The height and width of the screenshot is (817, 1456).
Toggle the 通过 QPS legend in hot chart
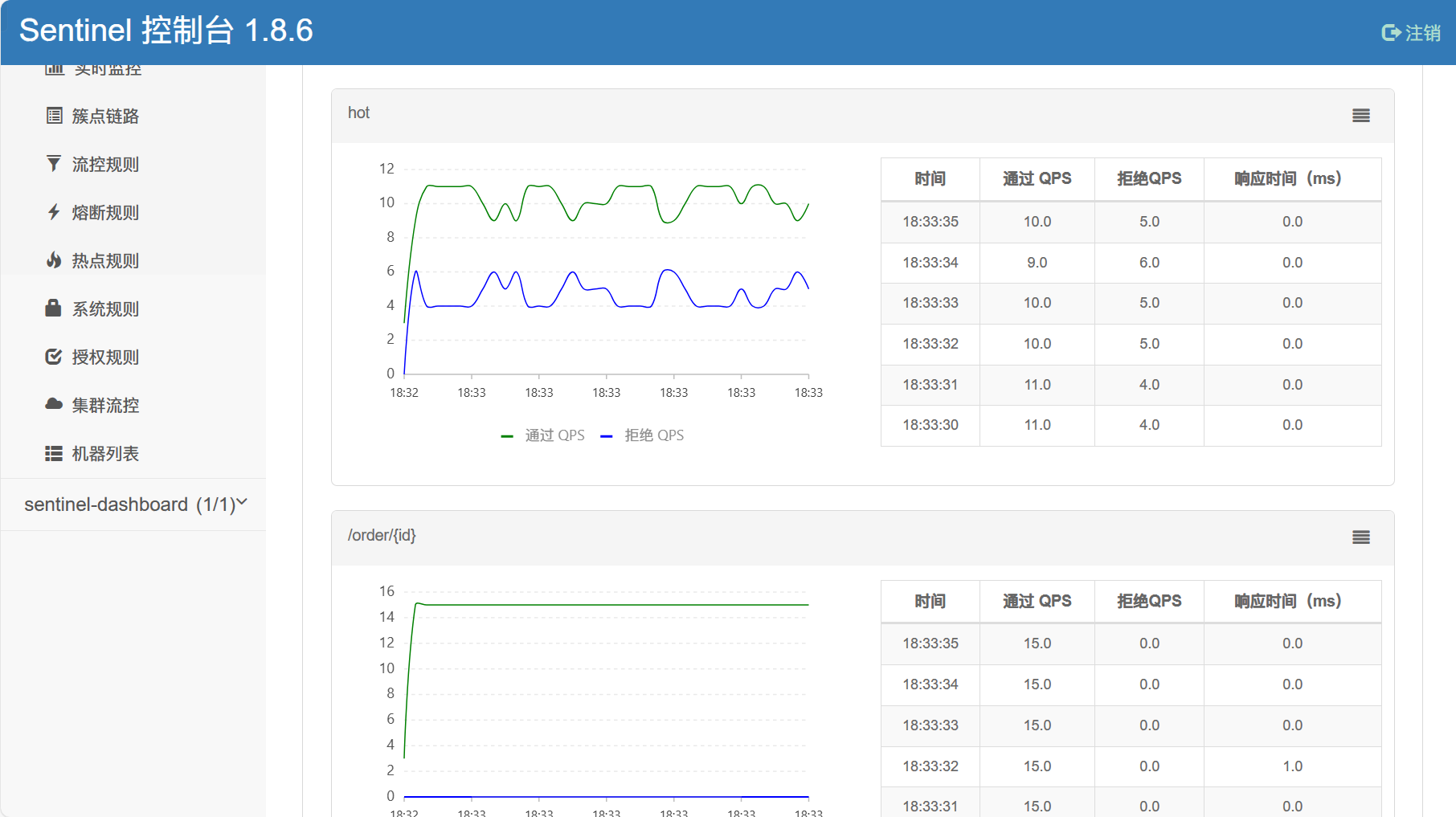[555, 435]
